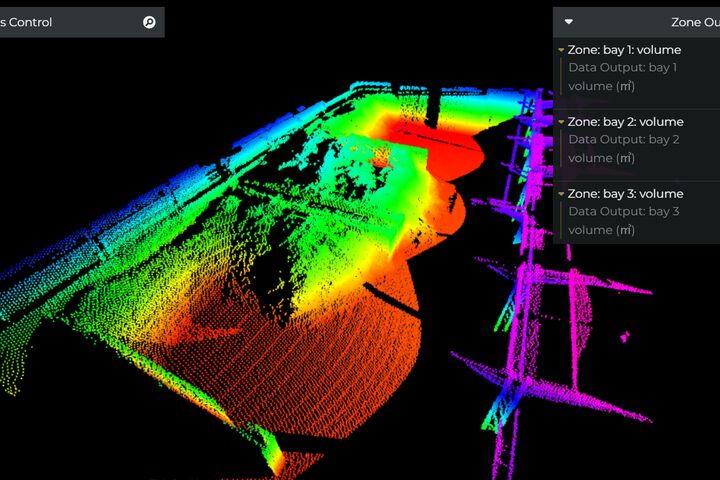The height and width of the screenshot is (480, 720).
Task: Collapse the Zone: bay 1: volume entry
Action: pyautogui.click(x=561, y=50)
